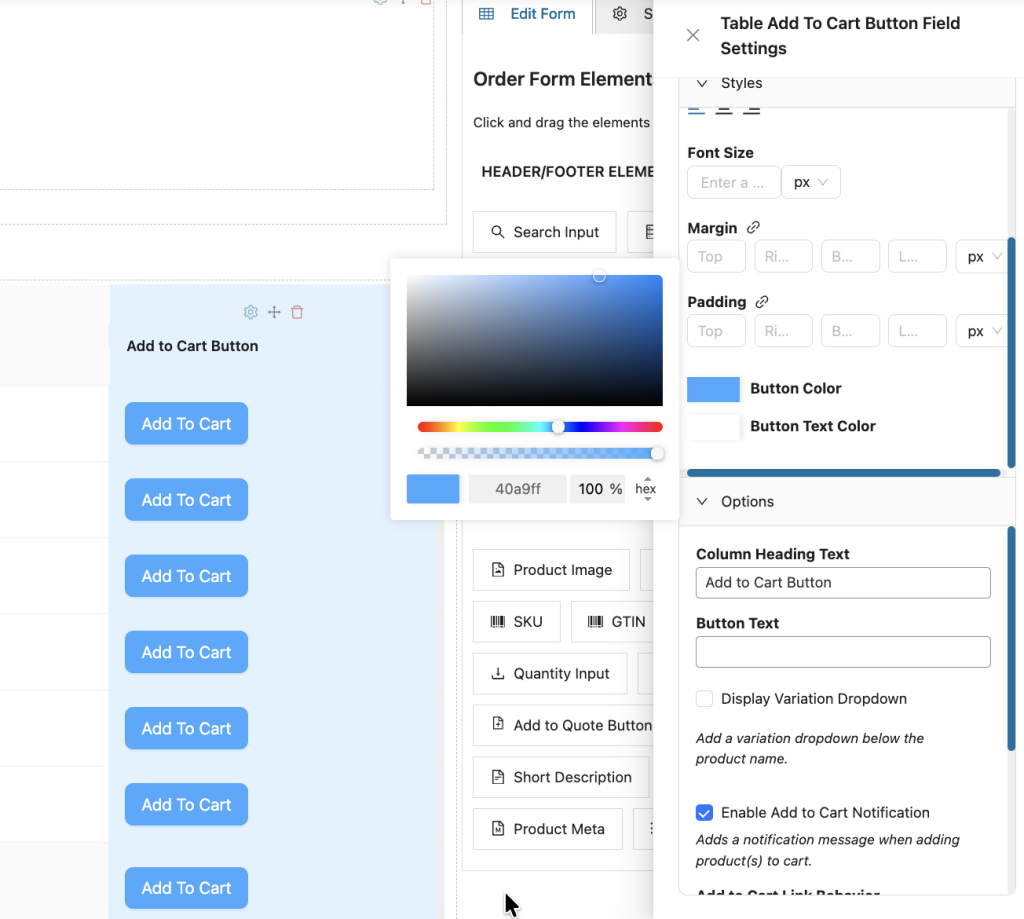Click the SKU barcode icon

tap(498, 622)
